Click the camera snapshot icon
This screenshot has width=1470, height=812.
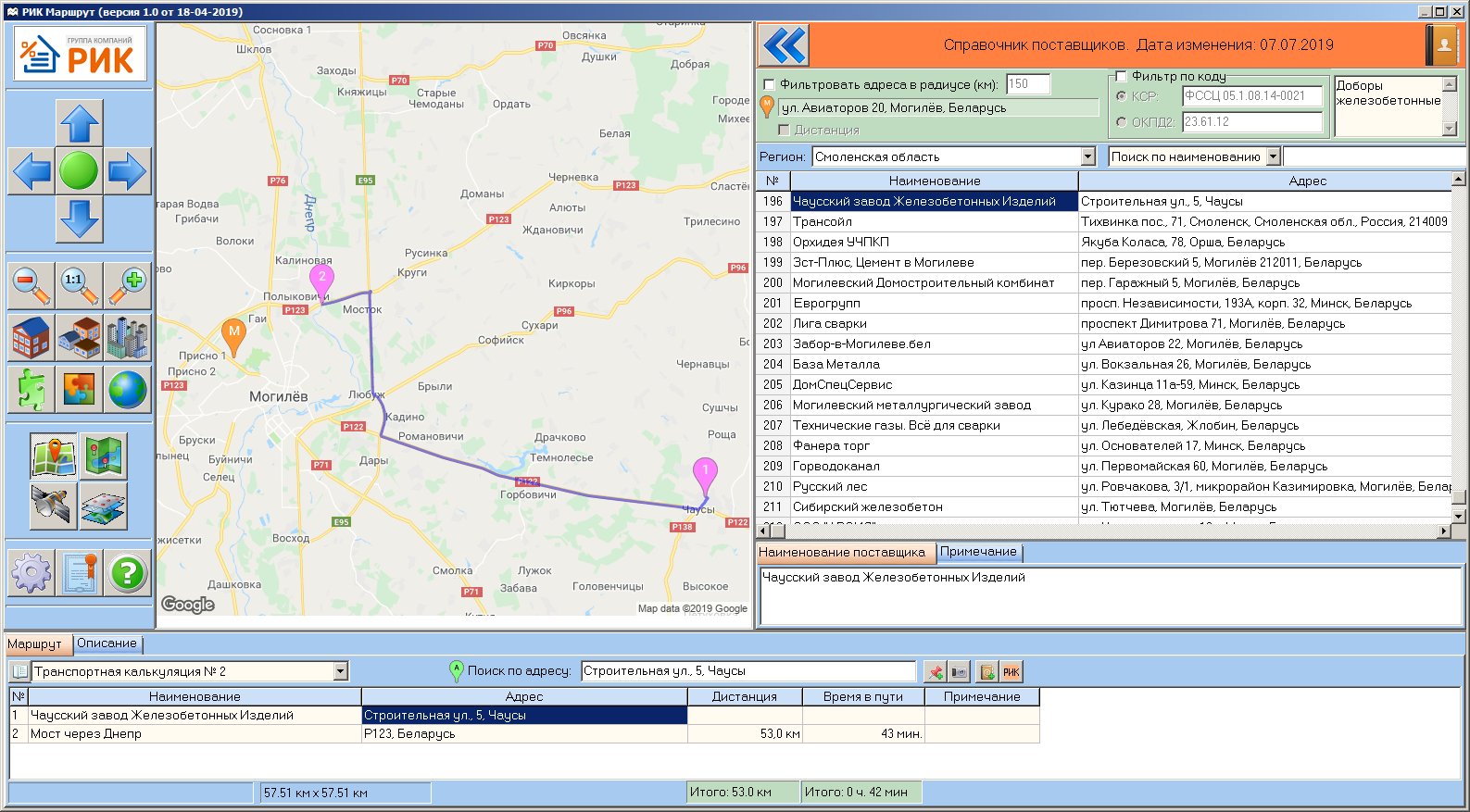coord(960,671)
